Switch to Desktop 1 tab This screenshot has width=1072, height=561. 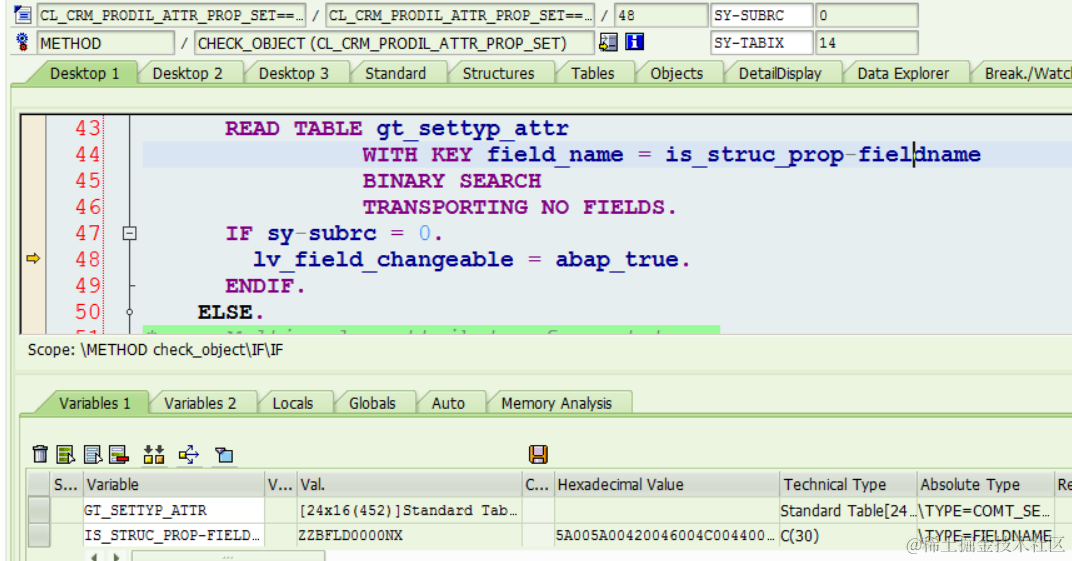click(x=84, y=74)
